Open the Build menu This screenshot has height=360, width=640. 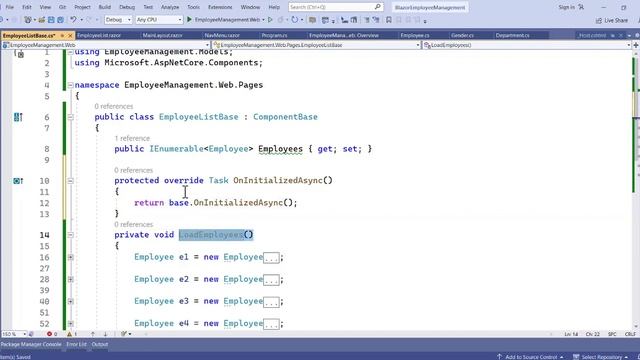[104, 7]
